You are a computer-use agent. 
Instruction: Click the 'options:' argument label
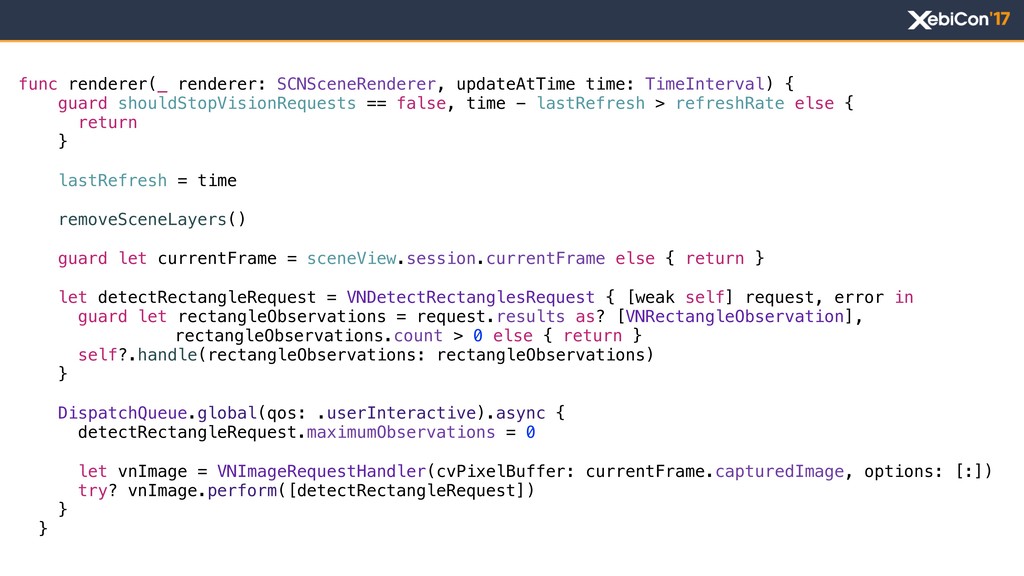[x=903, y=472]
